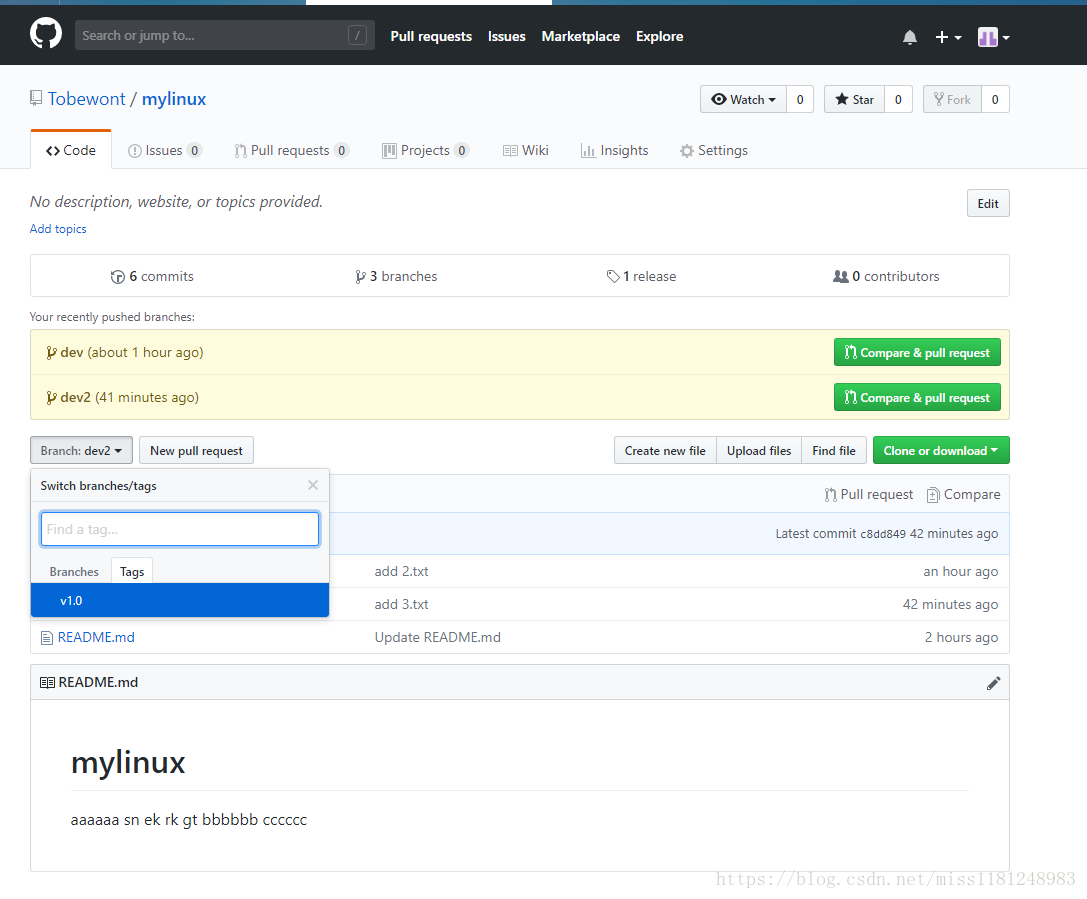Click the Add topics link
Image resolution: width=1087 pixels, height=899 pixels.
coord(58,229)
